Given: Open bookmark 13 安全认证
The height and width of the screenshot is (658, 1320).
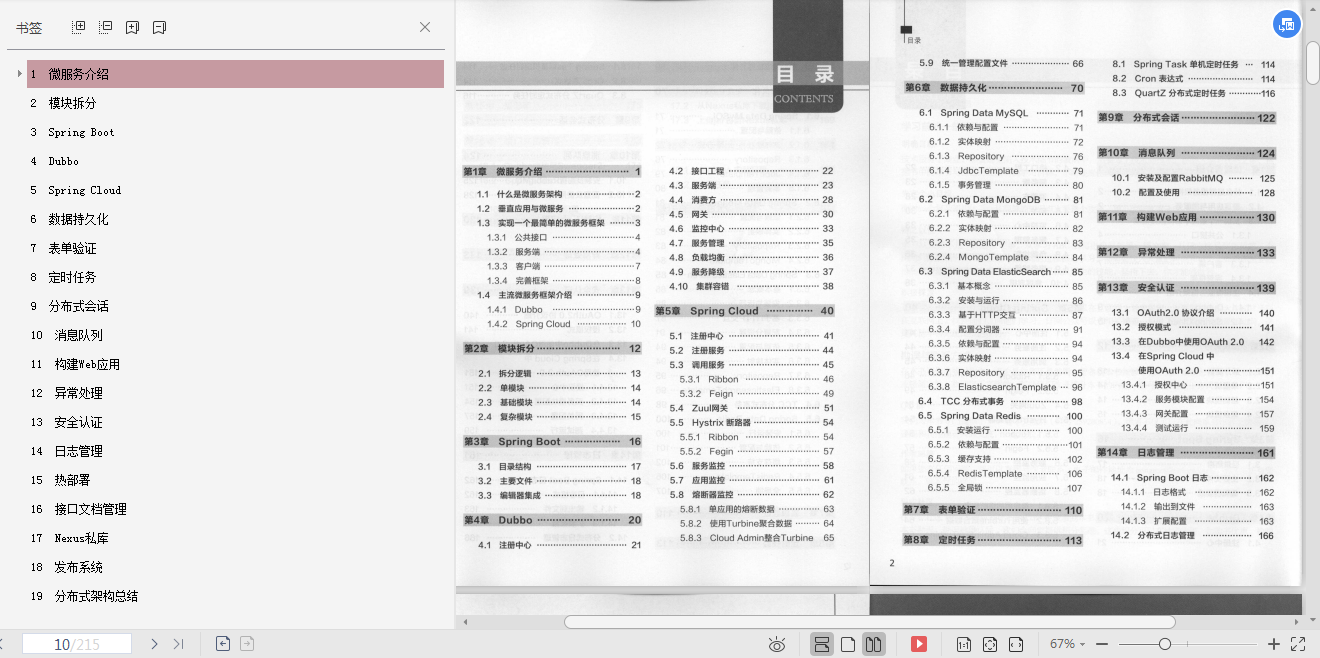Looking at the screenshot, I should point(235,422).
